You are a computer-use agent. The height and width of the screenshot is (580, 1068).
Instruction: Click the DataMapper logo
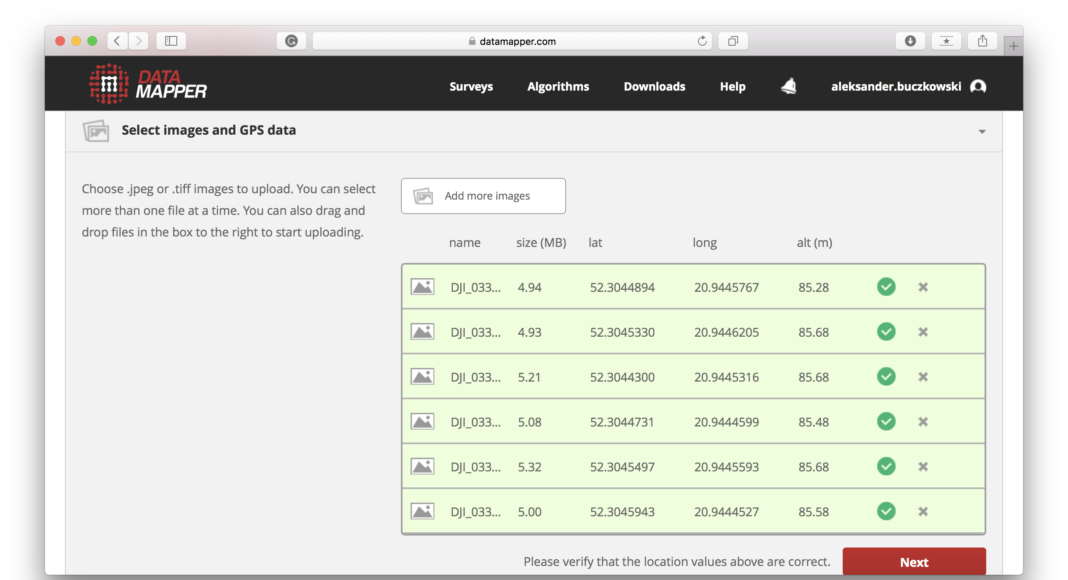pyautogui.click(x=148, y=85)
